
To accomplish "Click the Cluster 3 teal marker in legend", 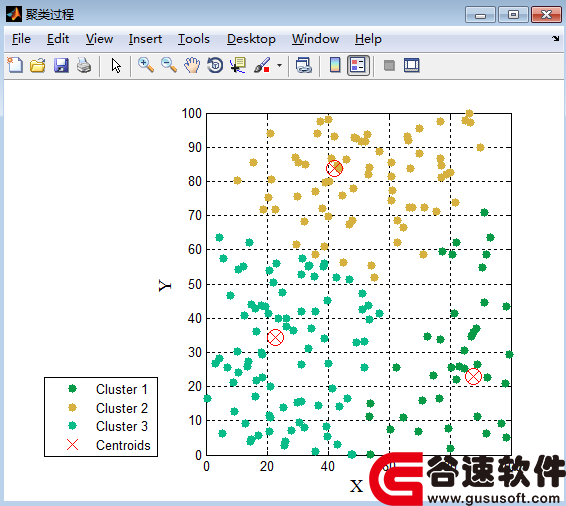I will 72,426.
